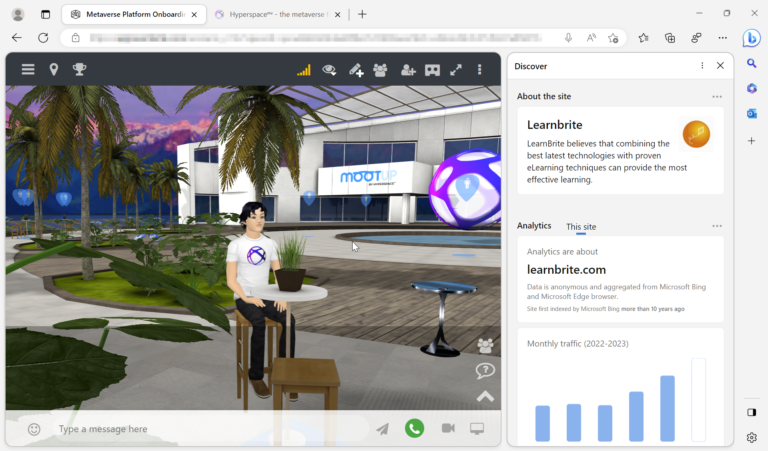Toggle the video camera icon
The height and width of the screenshot is (451, 768).
pyautogui.click(x=448, y=428)
